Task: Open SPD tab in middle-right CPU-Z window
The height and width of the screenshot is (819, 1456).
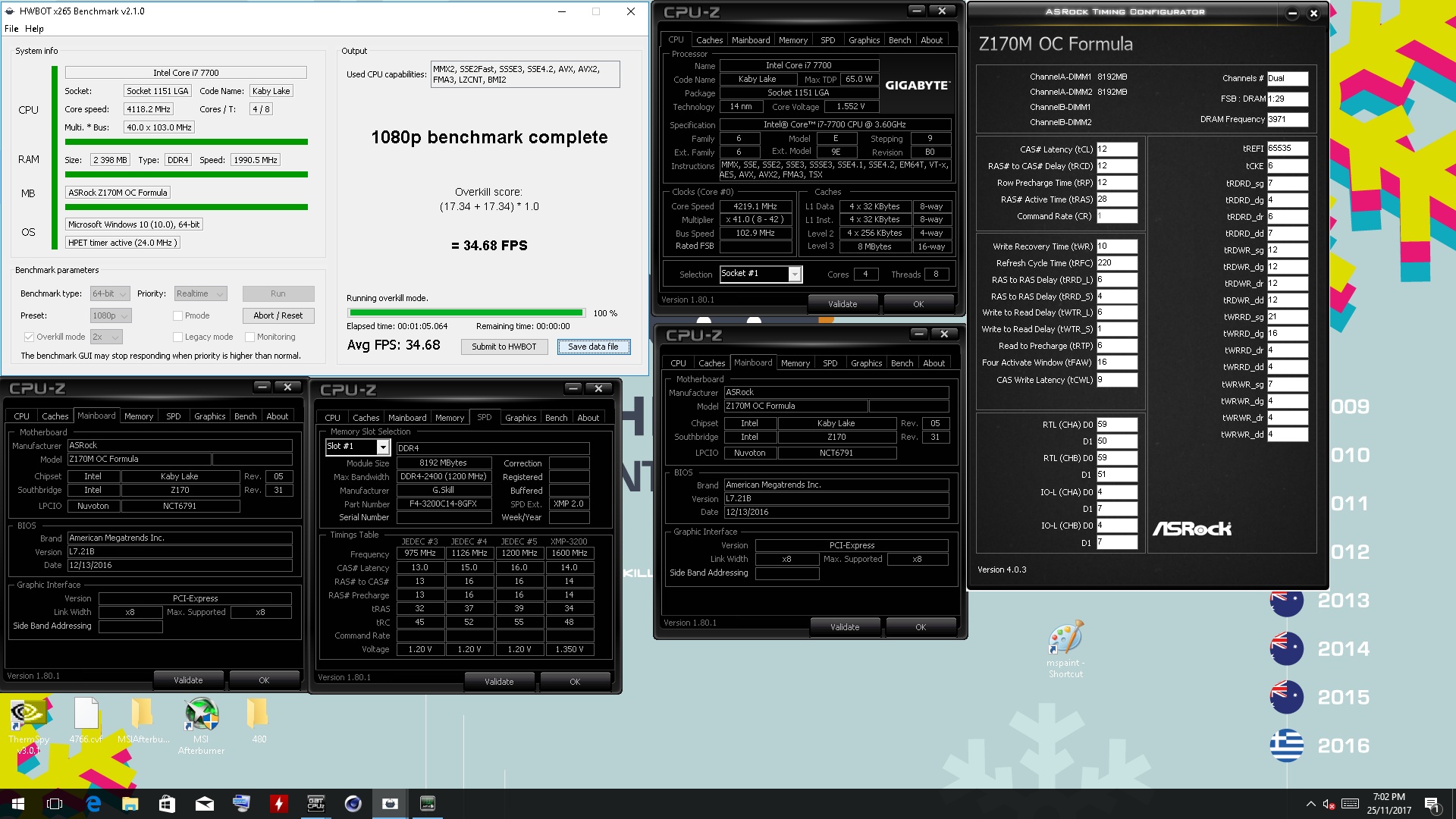Action: coord(830,363)
